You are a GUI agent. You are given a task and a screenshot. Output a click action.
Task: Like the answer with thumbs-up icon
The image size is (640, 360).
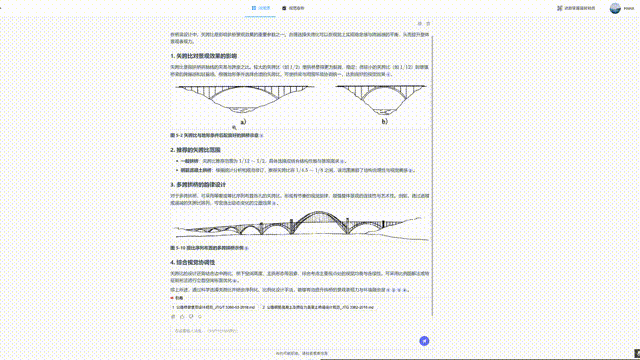coord(182,317)
